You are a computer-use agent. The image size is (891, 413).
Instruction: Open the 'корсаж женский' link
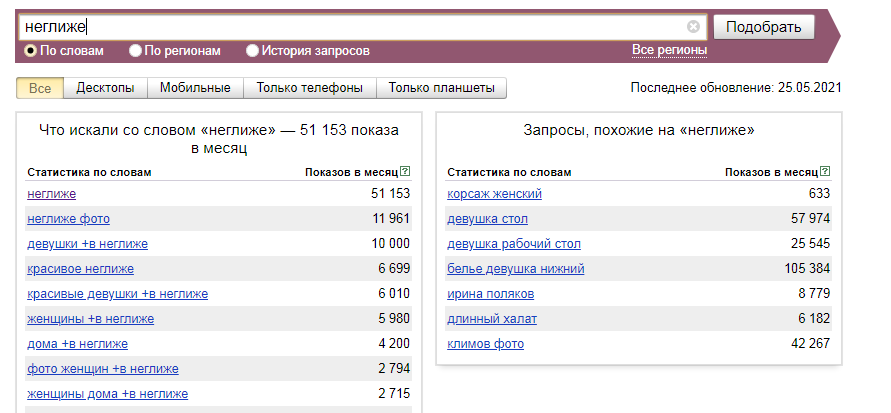click(x=494, y=194)
